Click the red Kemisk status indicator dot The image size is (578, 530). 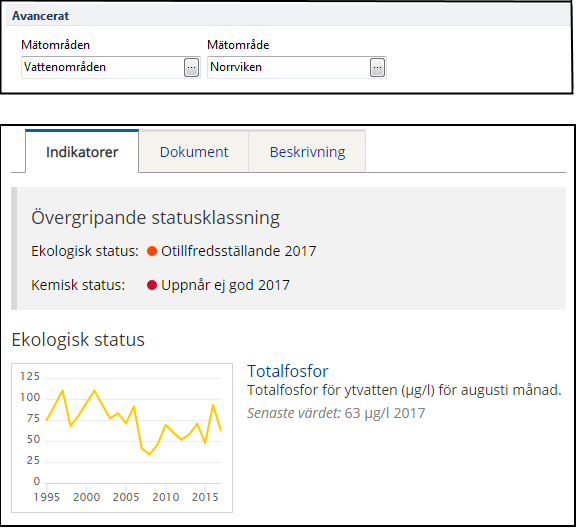[x=152, y=285]
